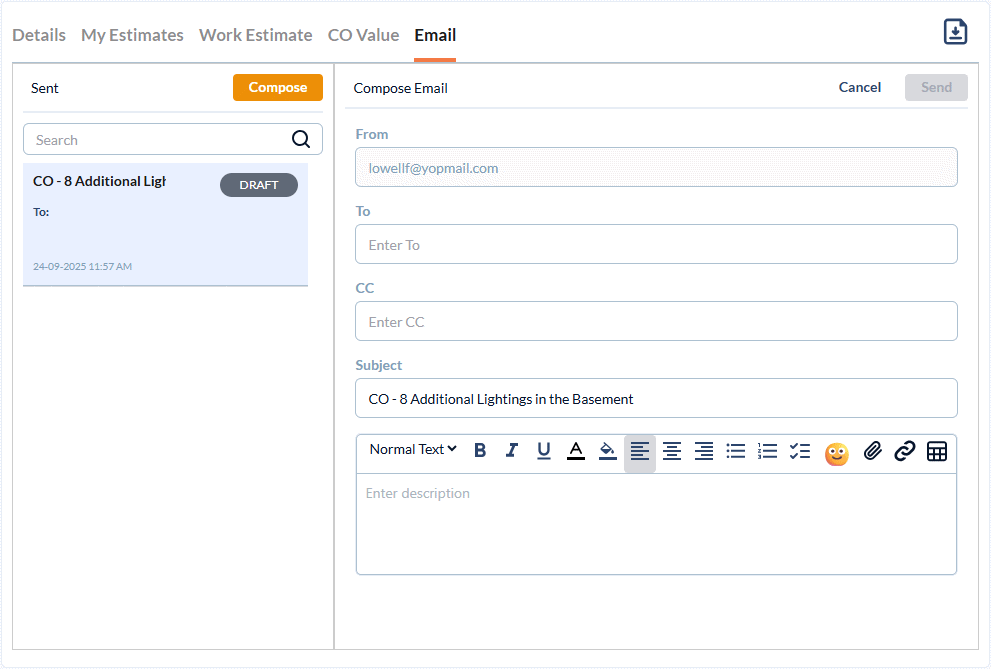
Task: Click the Compose button
Action: (x=278, y=87)
